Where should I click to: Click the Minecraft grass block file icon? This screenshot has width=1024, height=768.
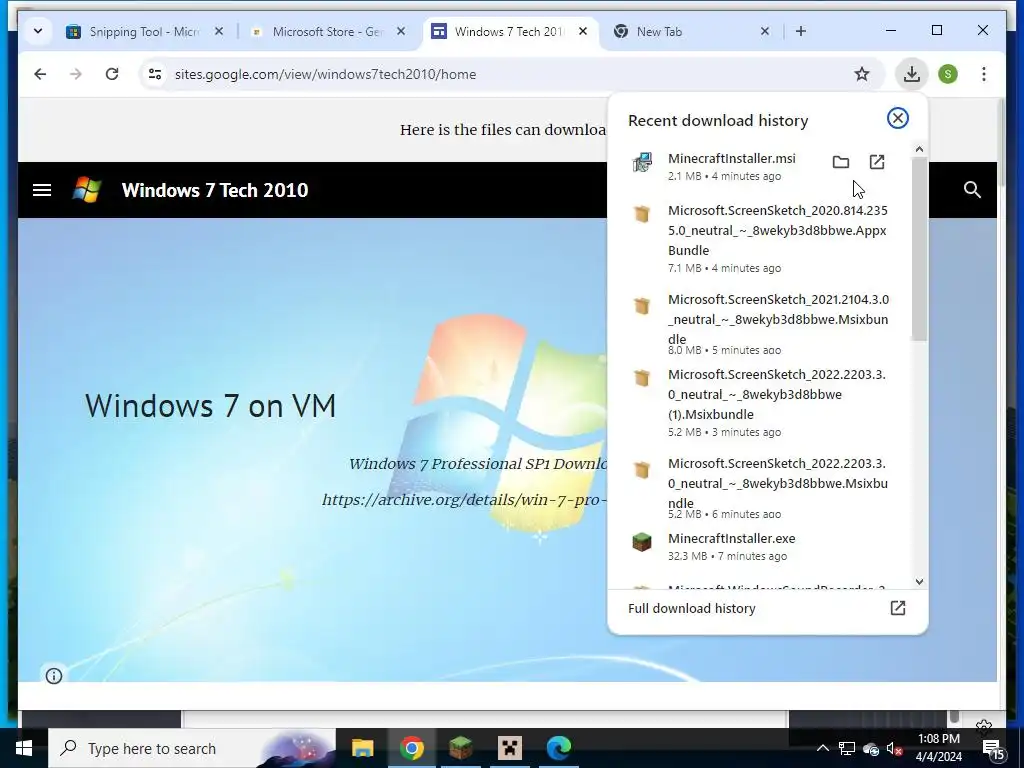(642, 542)
